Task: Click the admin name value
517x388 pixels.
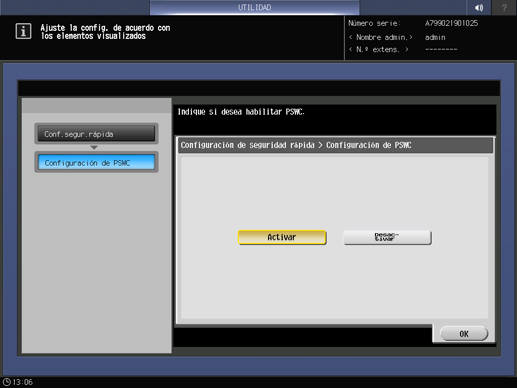Action: [x=435, y=37]
